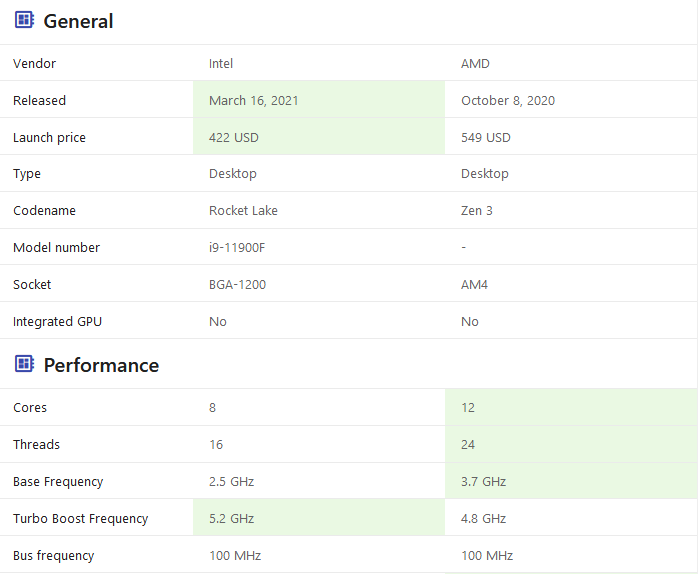Click the Performance section chip icon

point(24,365)
